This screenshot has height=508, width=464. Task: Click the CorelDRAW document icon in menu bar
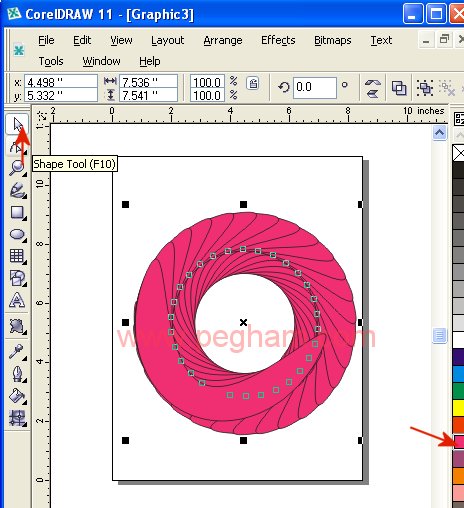pos(19,51)
